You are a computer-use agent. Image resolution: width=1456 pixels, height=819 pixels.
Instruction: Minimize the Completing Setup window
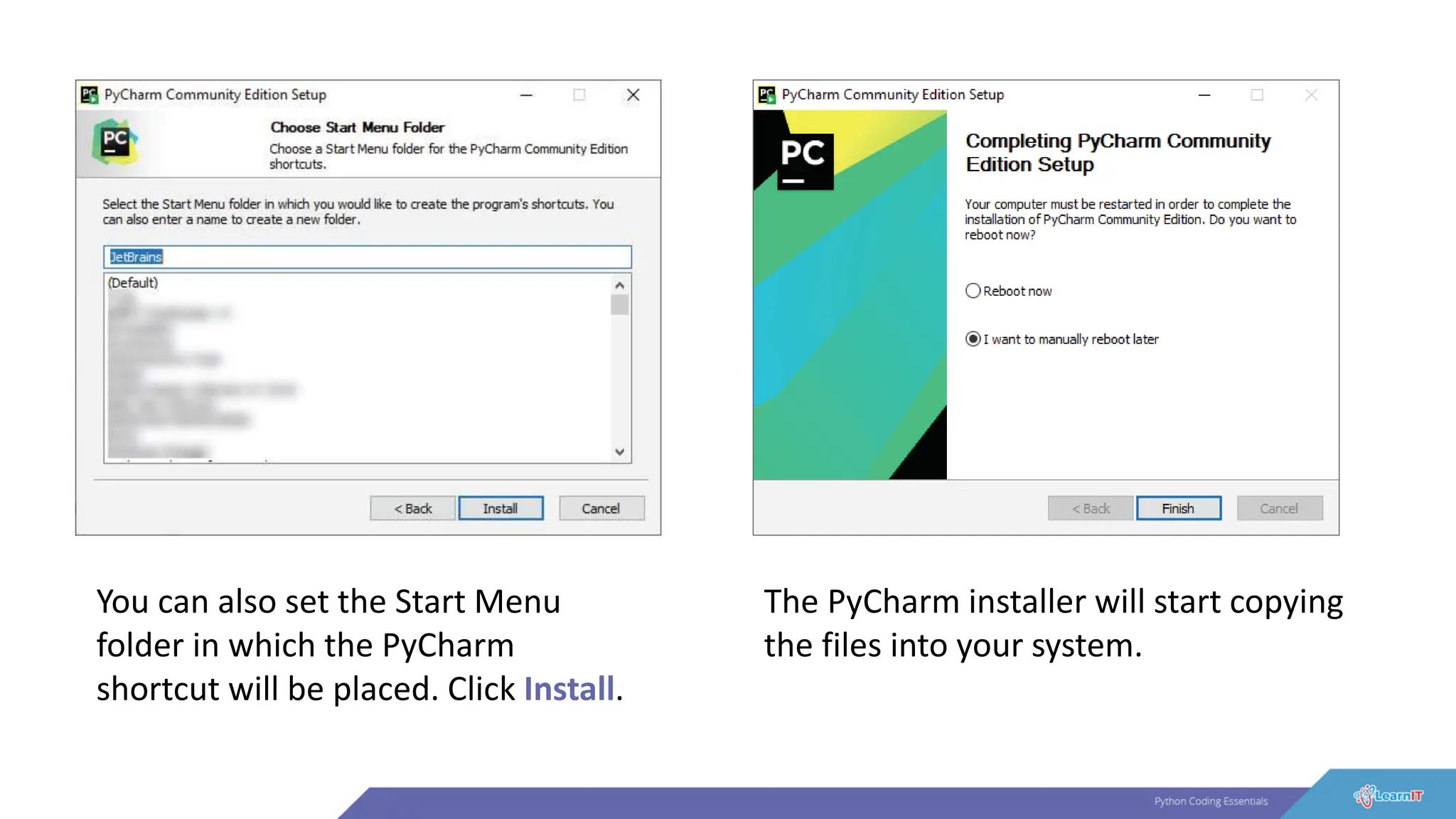click(x=1204, y=95)
